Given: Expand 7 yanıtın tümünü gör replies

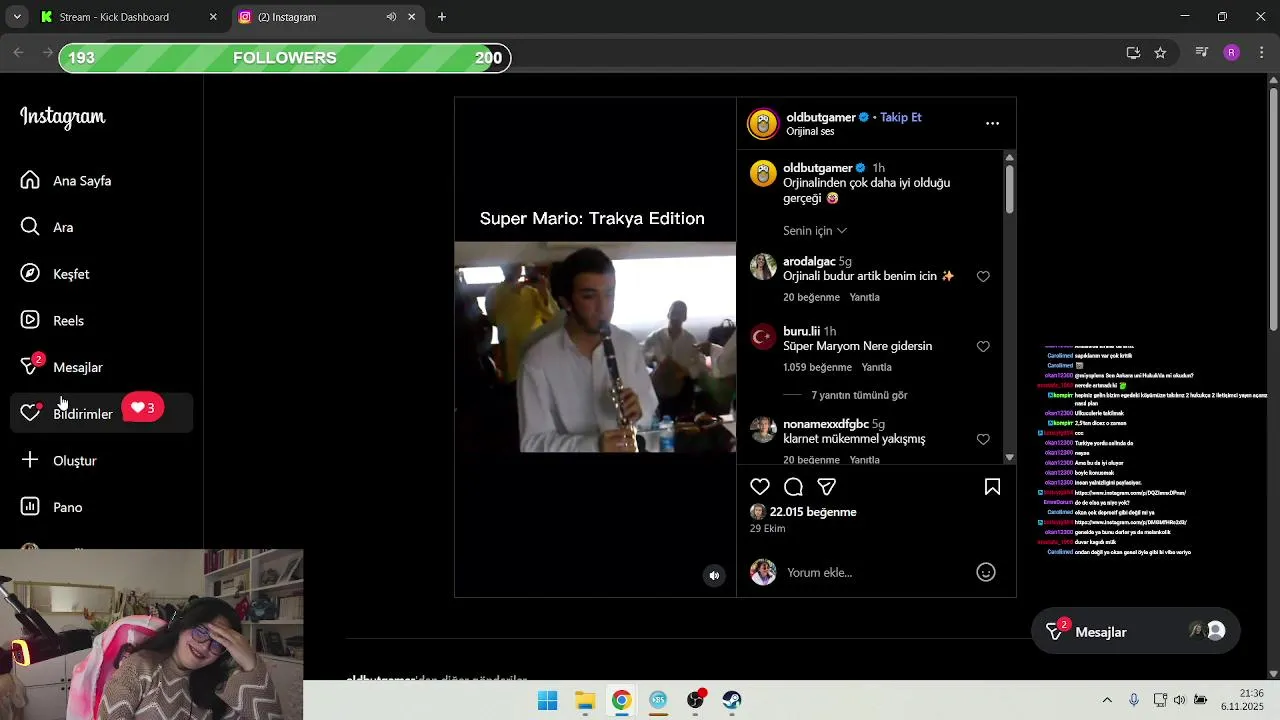Looking at the screenshot, I should (x=859, y=395).
